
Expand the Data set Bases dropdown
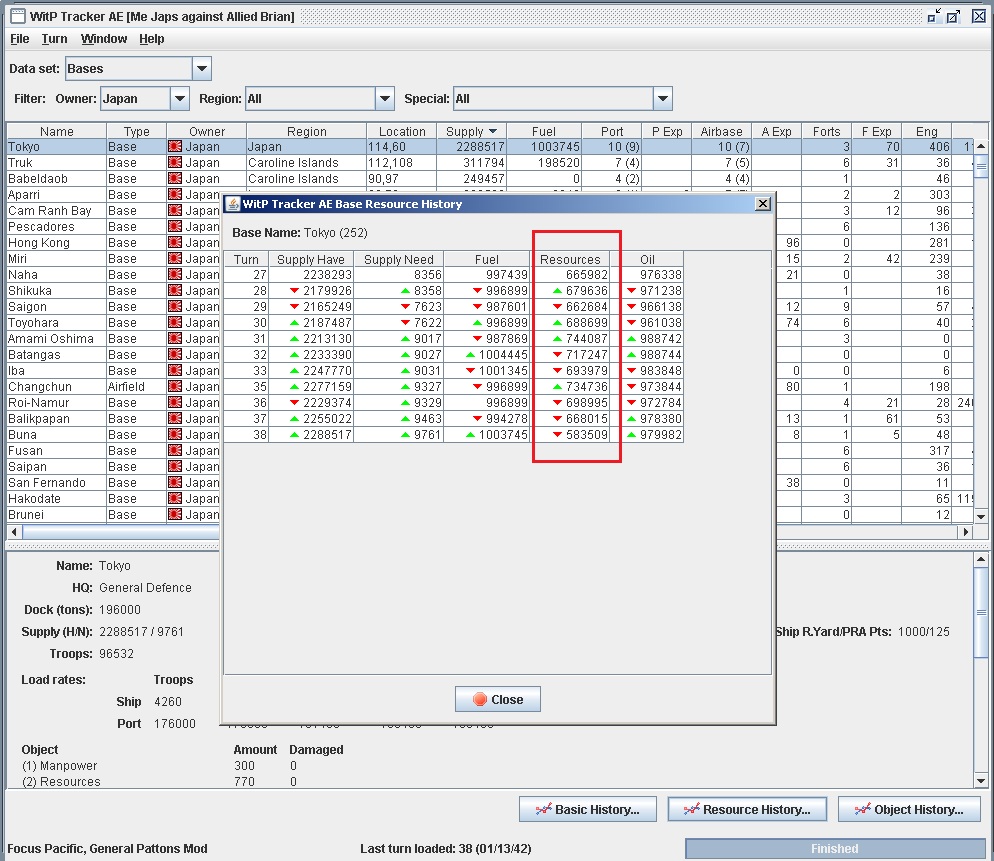point(202,68)
